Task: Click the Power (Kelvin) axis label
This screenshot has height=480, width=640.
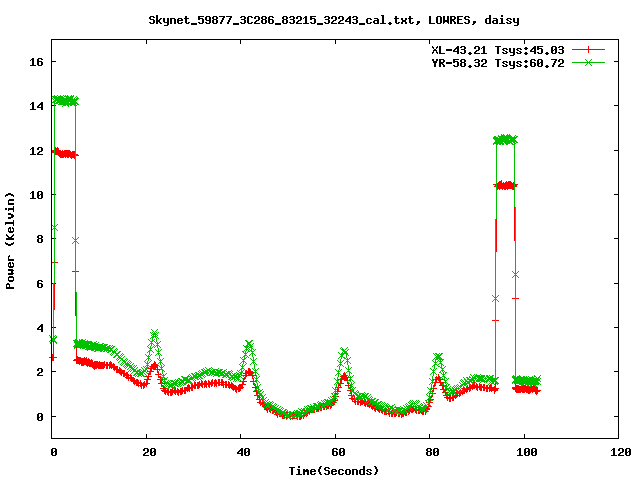Action: coord(10,241)
